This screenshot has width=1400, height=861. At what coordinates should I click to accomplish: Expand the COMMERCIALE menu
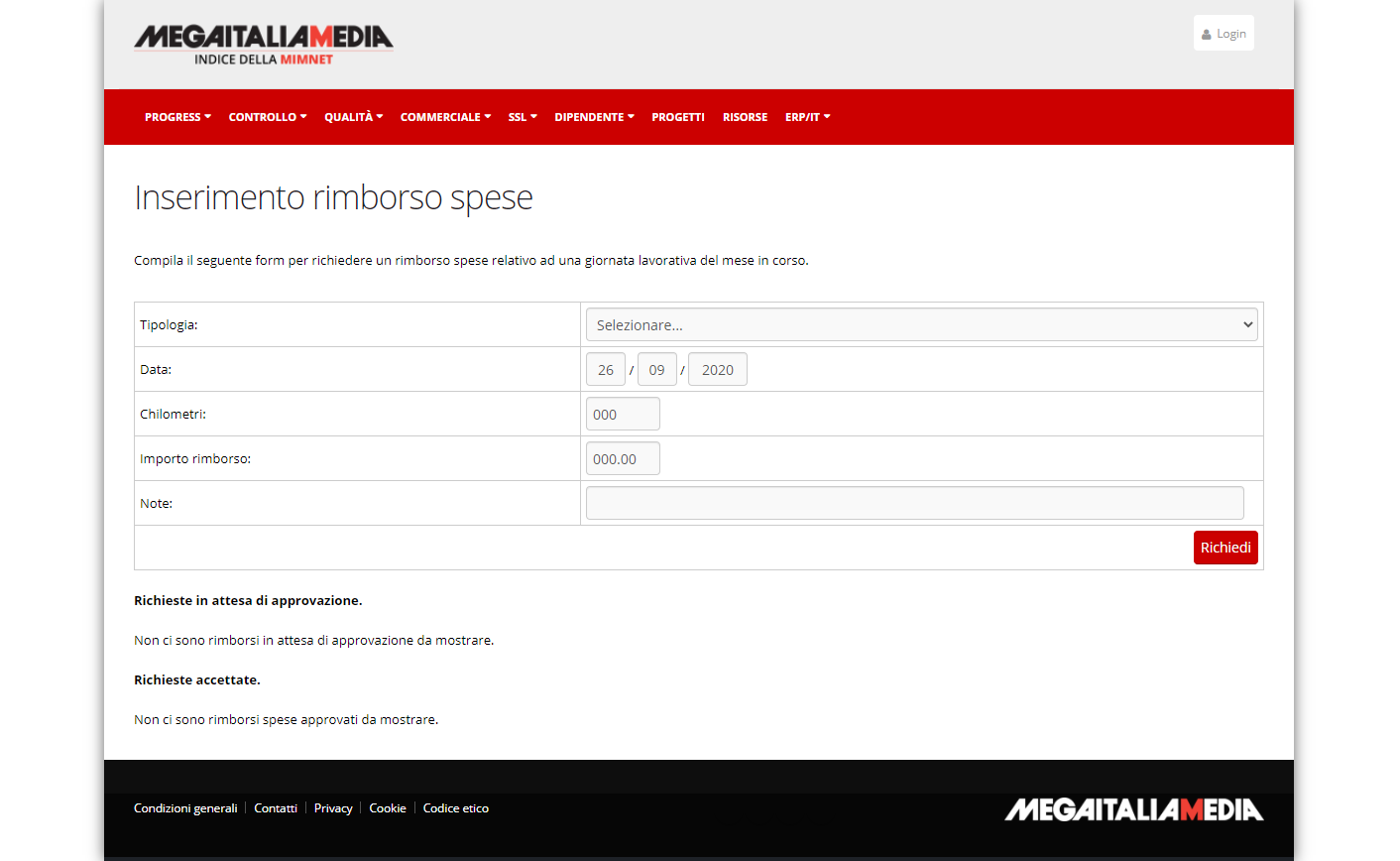pos(445,117)
